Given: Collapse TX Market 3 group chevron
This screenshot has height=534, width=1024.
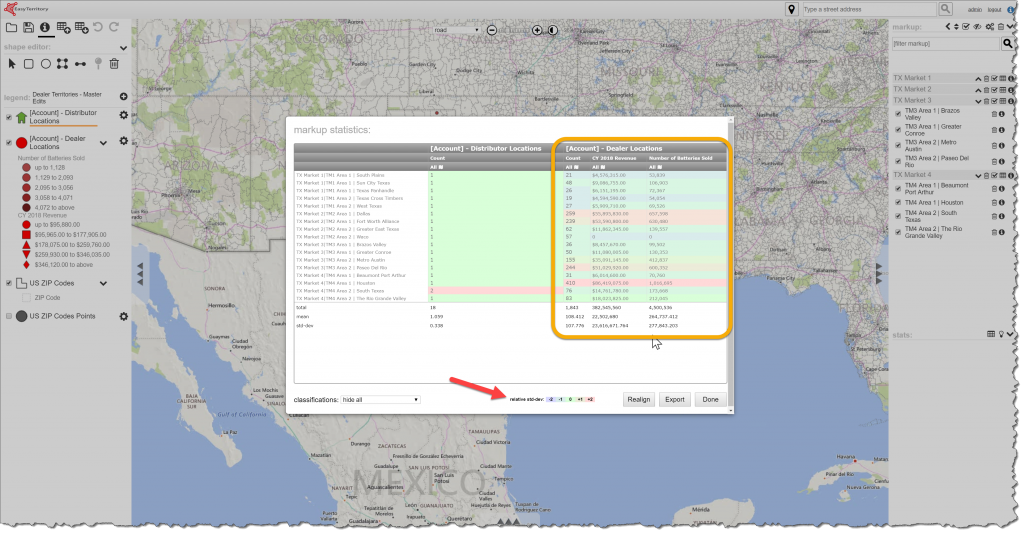Looking at the screenshot, I should (978, 101).
